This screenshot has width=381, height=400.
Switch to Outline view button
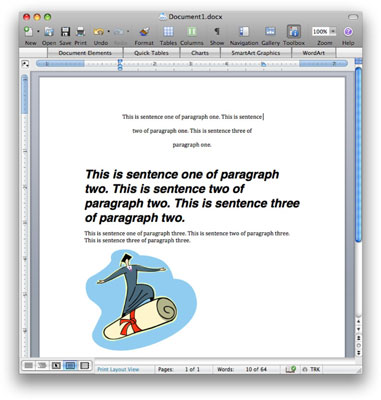pos(42,366)
